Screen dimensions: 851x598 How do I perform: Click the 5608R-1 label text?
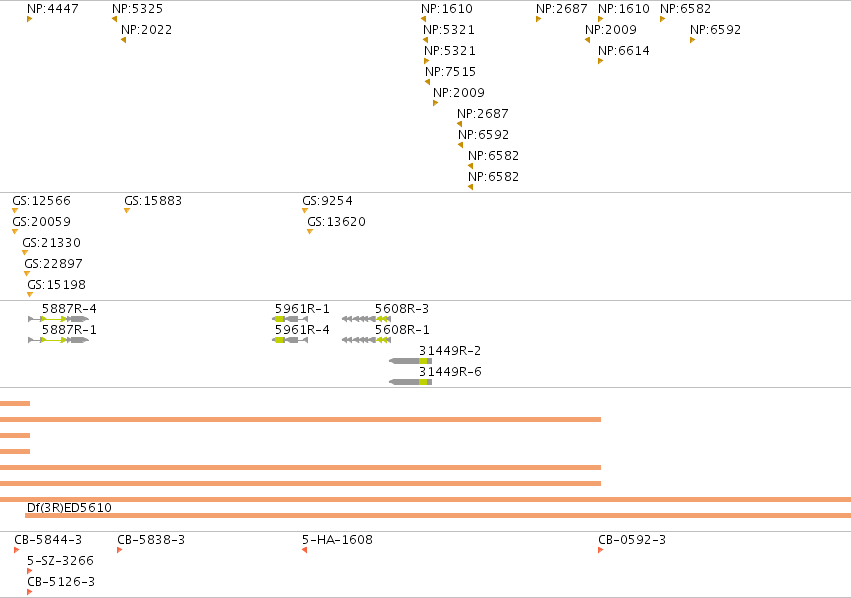point(402,329)
